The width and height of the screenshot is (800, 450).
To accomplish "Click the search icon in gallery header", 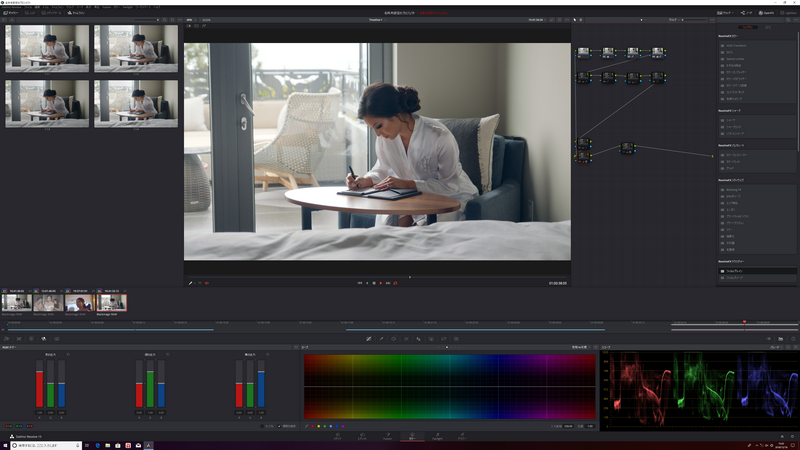I will pos(164,20).
